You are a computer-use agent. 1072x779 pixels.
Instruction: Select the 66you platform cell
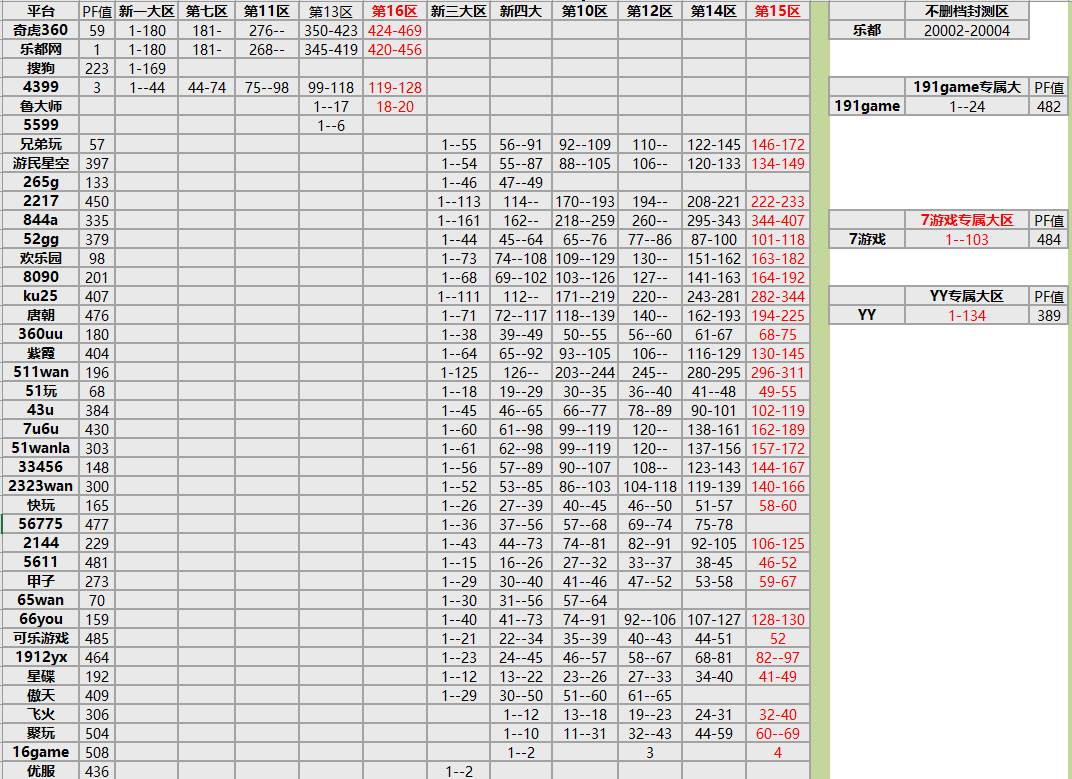[x=40, y=619]
